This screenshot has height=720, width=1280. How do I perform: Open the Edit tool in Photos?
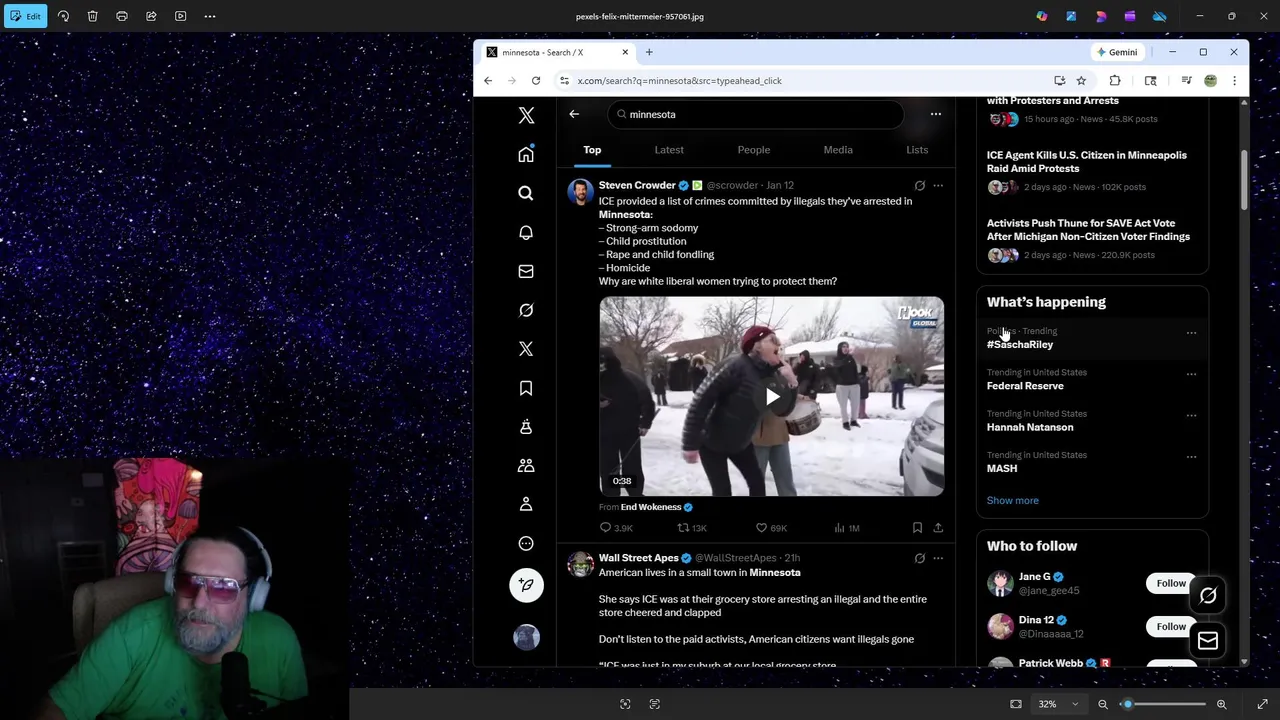(26, 16)
